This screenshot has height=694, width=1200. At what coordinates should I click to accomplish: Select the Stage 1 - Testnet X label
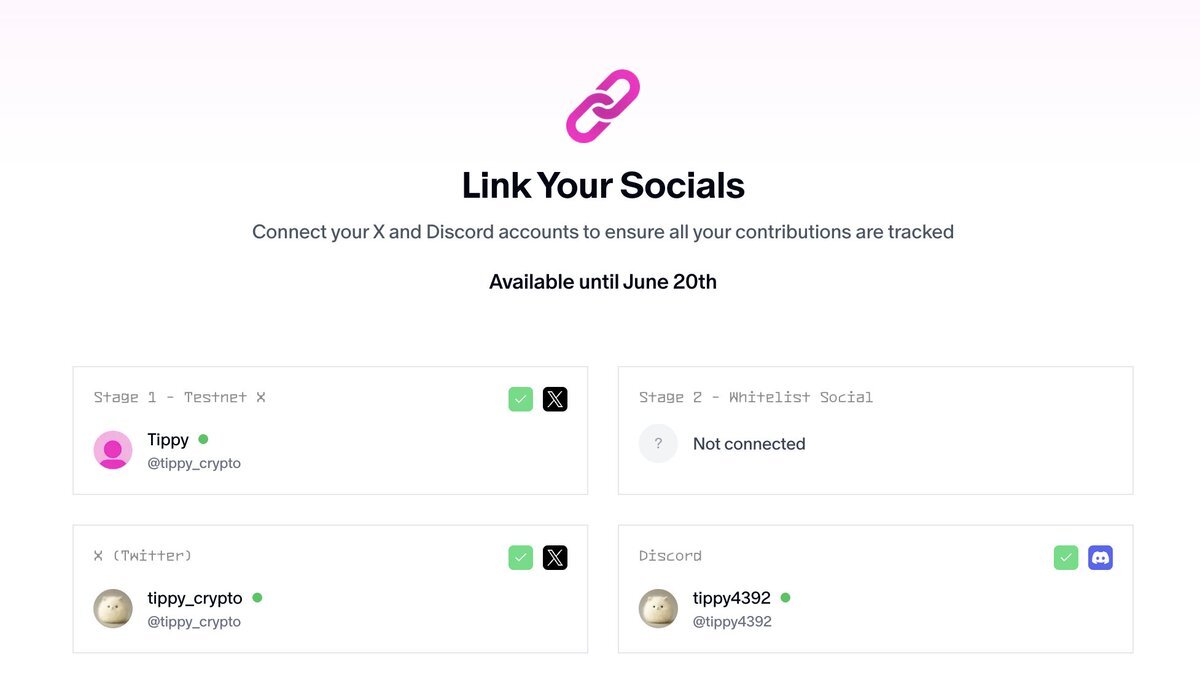click(180, 397)
